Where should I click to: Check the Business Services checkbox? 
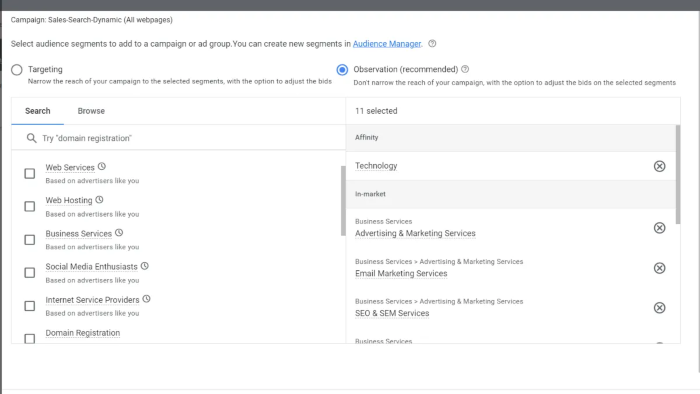click(29, 240)
